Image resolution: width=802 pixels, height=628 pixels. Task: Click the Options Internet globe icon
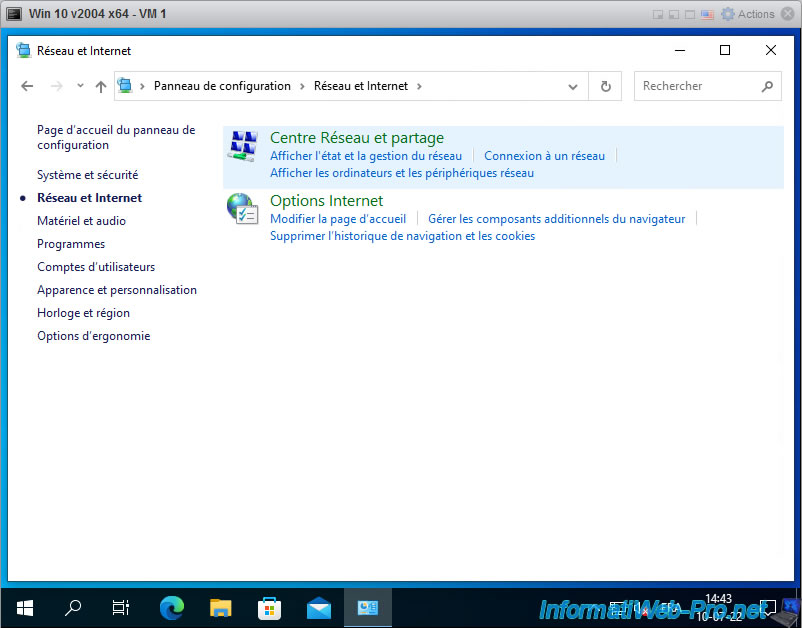[243, 209]
